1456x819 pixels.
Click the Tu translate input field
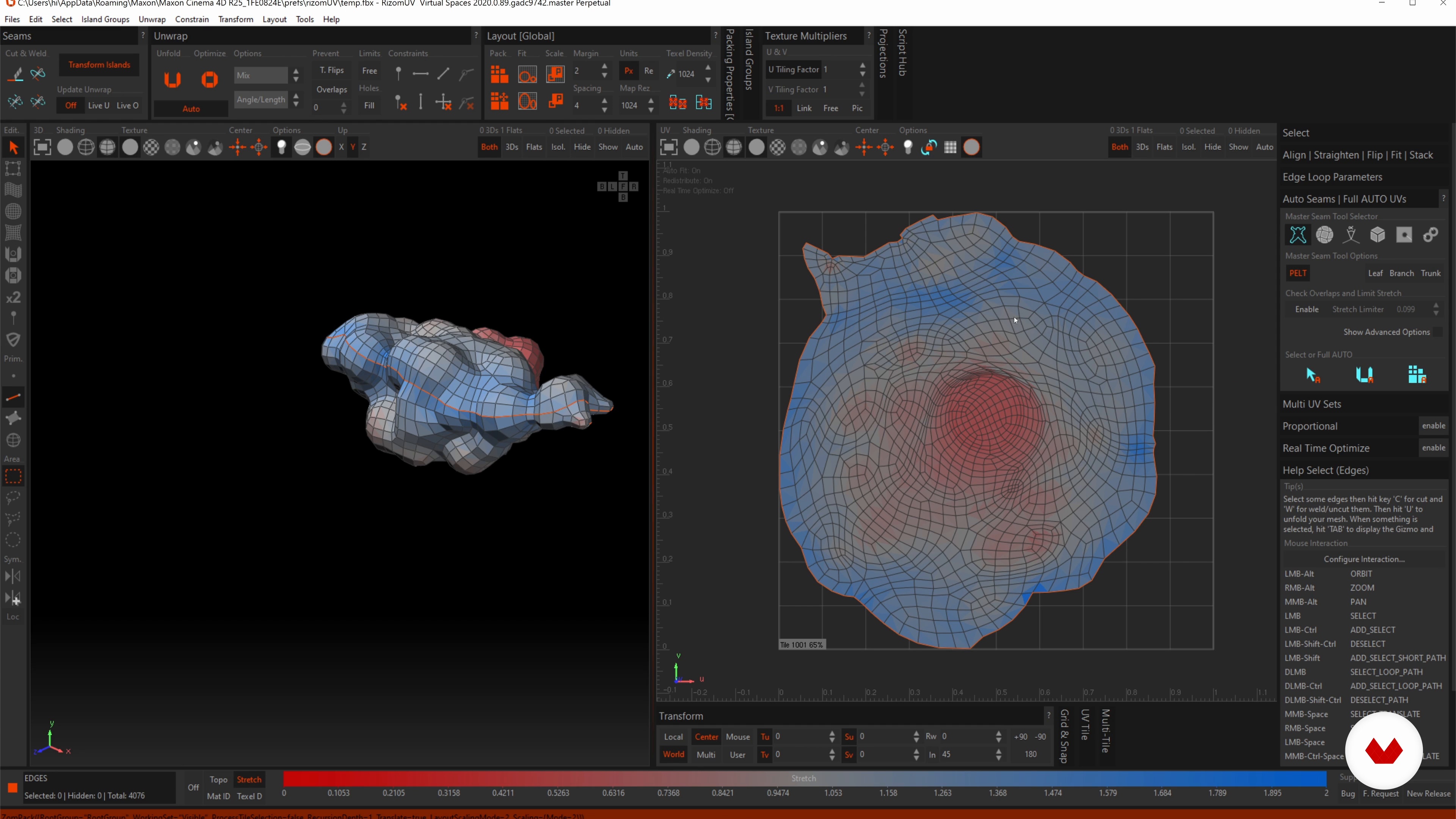pos(802,736)
